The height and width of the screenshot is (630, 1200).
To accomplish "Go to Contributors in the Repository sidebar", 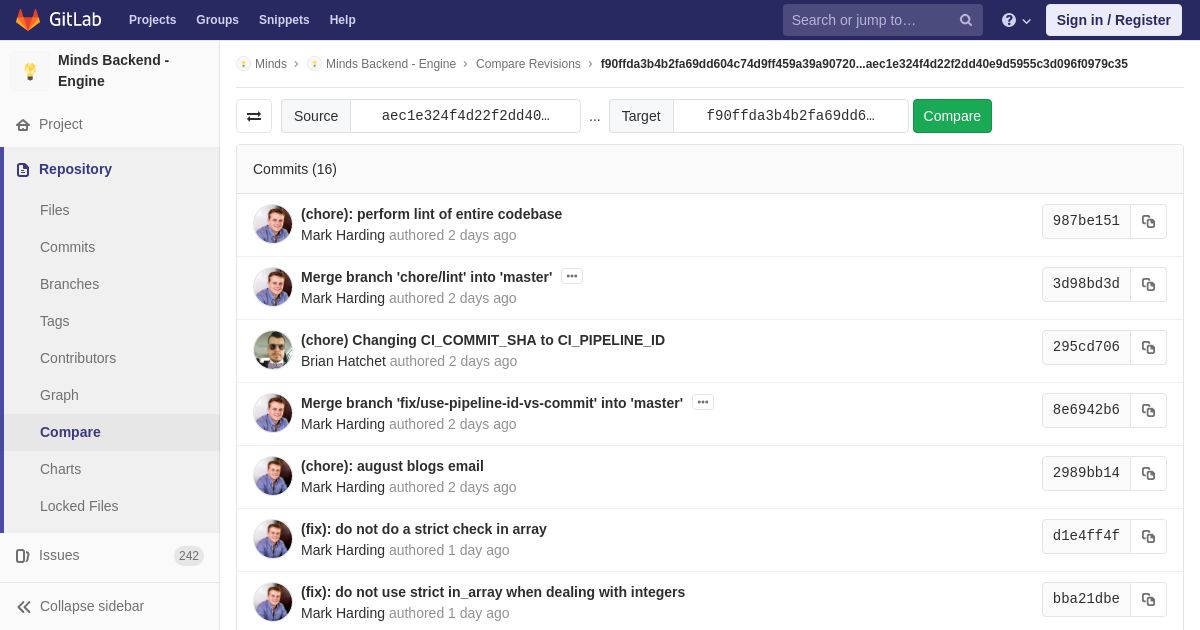I will tap(78, 358).
